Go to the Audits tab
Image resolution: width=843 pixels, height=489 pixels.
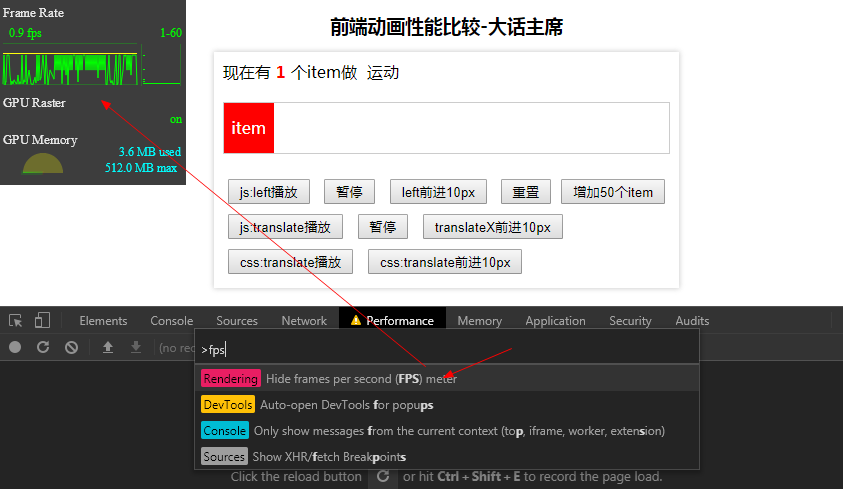click(x=692, y=321)
